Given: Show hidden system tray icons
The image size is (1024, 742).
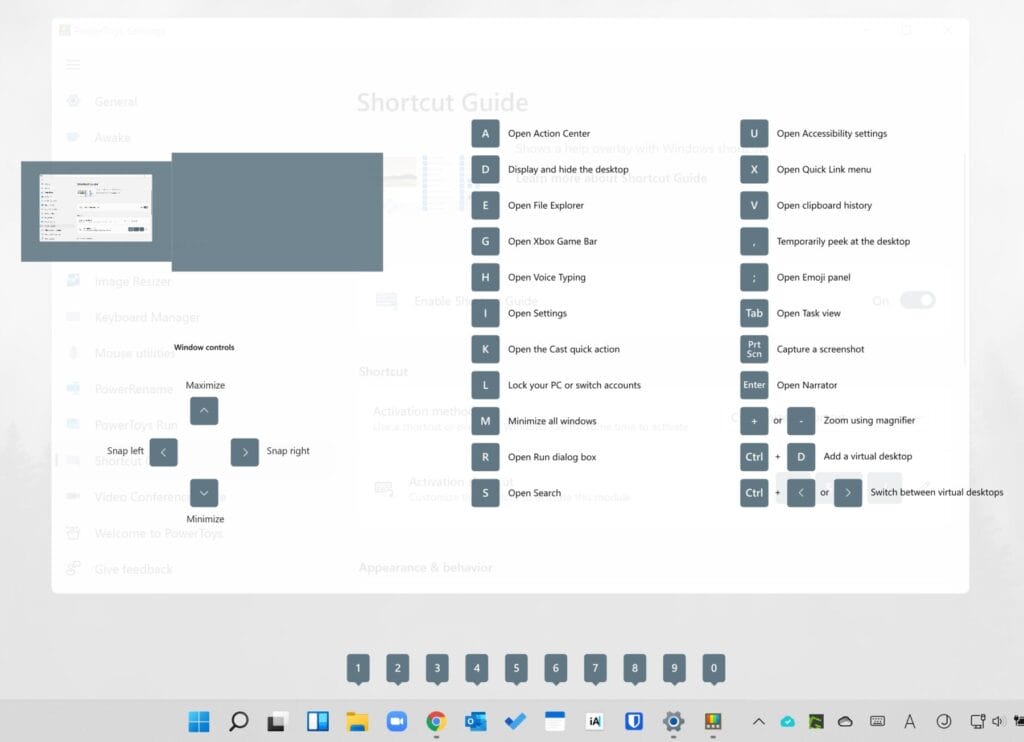Looking at the screenshot, I should point(758,722).
